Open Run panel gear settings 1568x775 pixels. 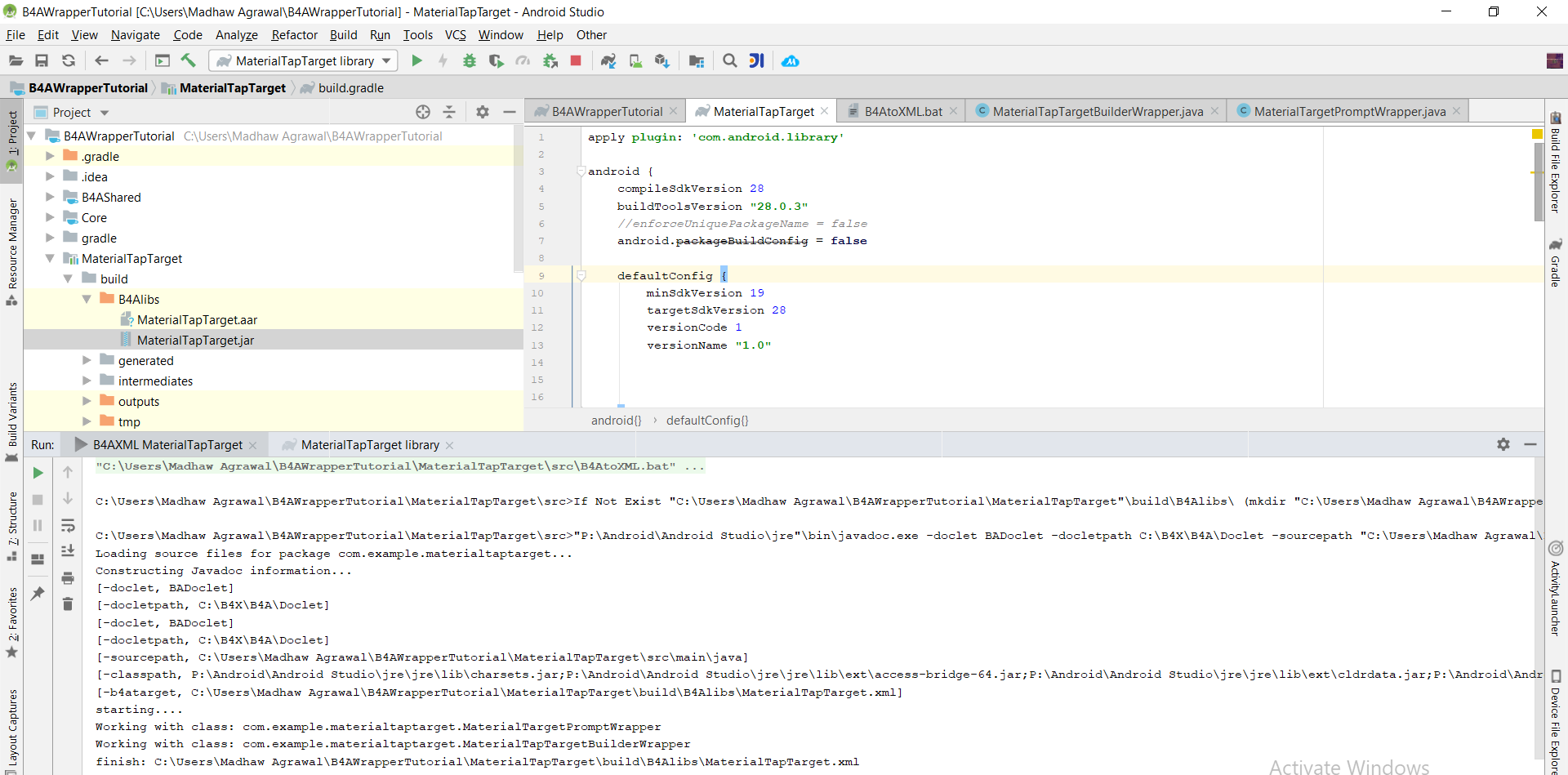coord(1503,444)
